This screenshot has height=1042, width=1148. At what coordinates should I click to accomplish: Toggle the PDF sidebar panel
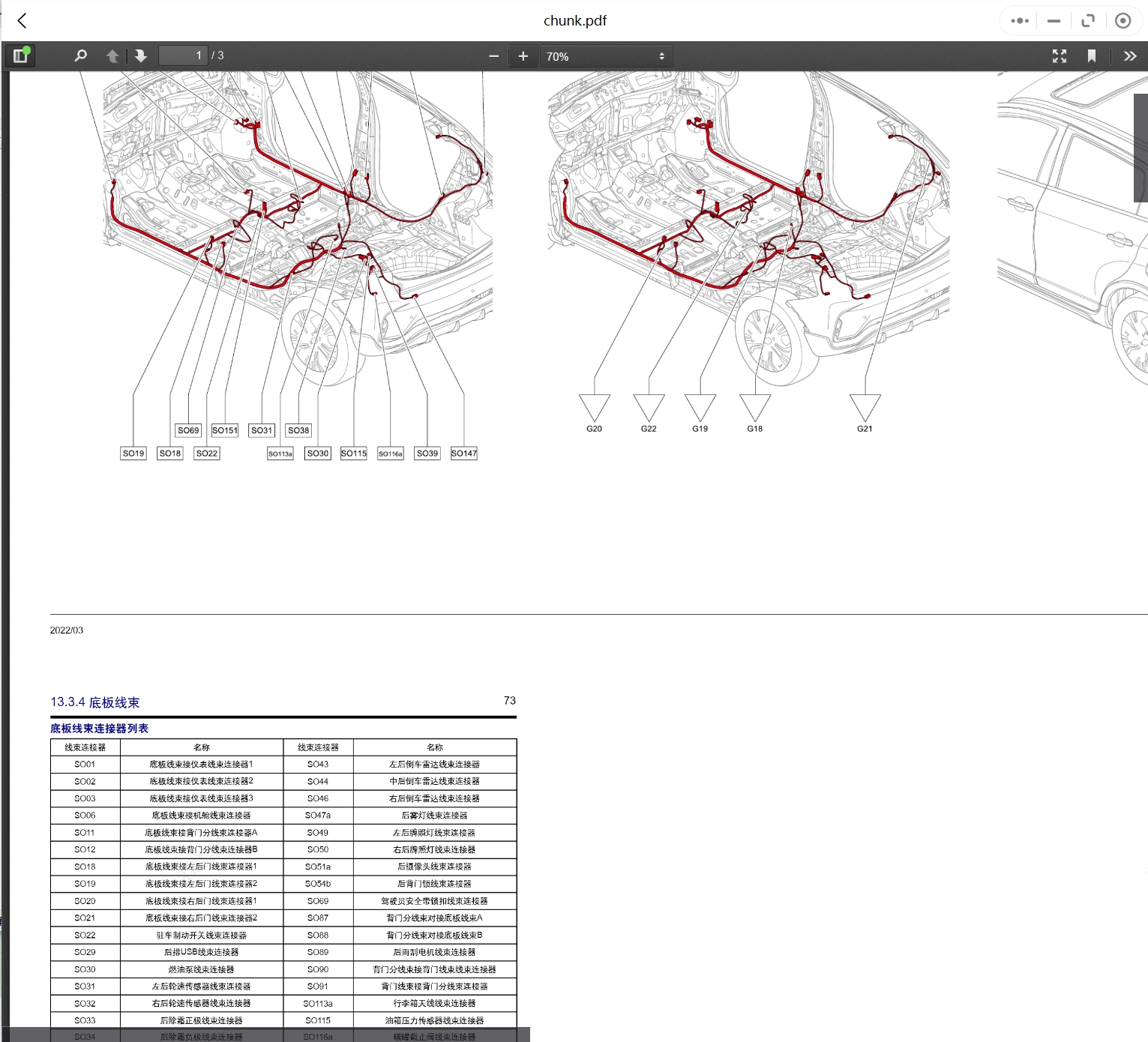point(20,56)
